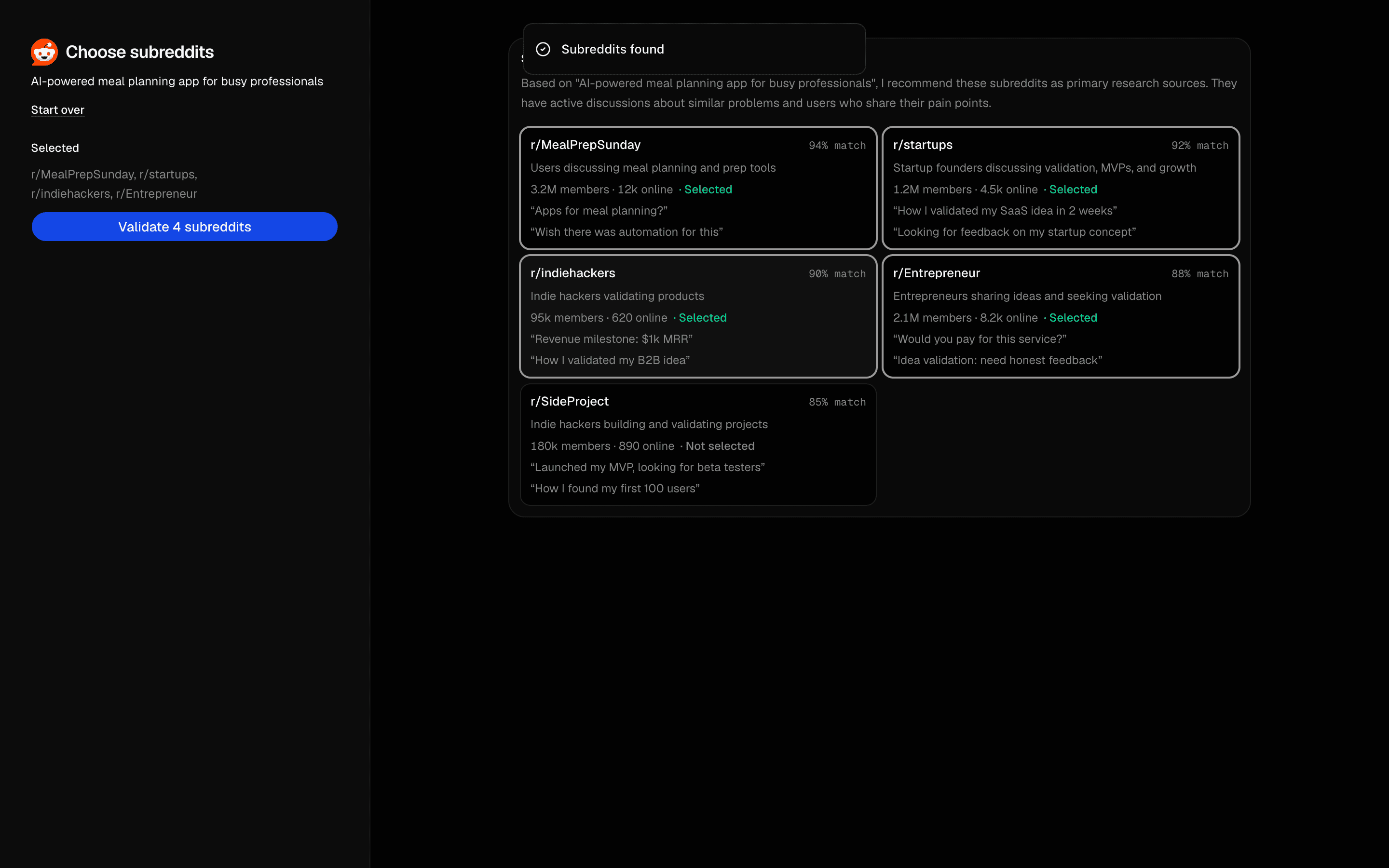
Task: Click the recommendation paragraph starting 'Based on'
Action: [x=879, y=93]
